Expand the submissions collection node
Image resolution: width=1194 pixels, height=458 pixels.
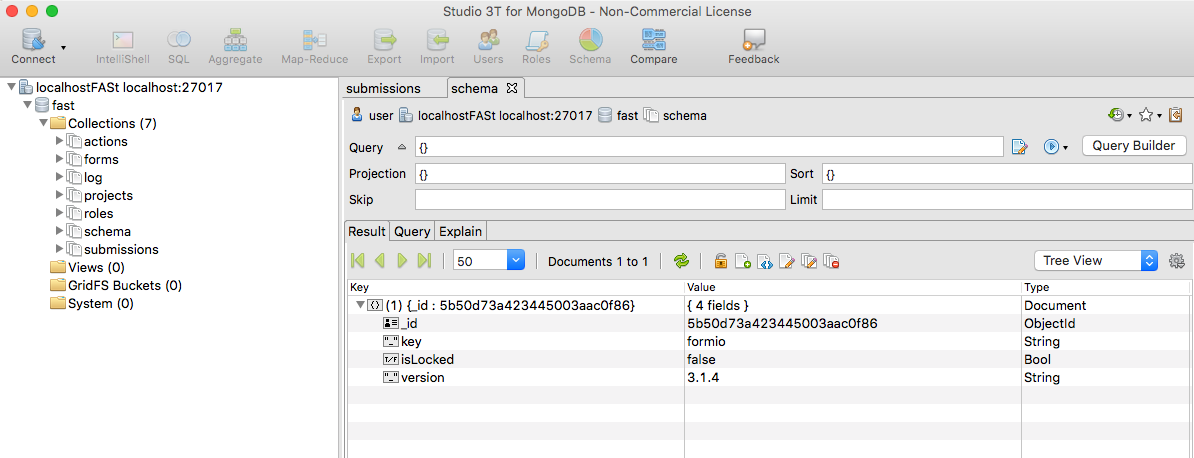[60, 249]
